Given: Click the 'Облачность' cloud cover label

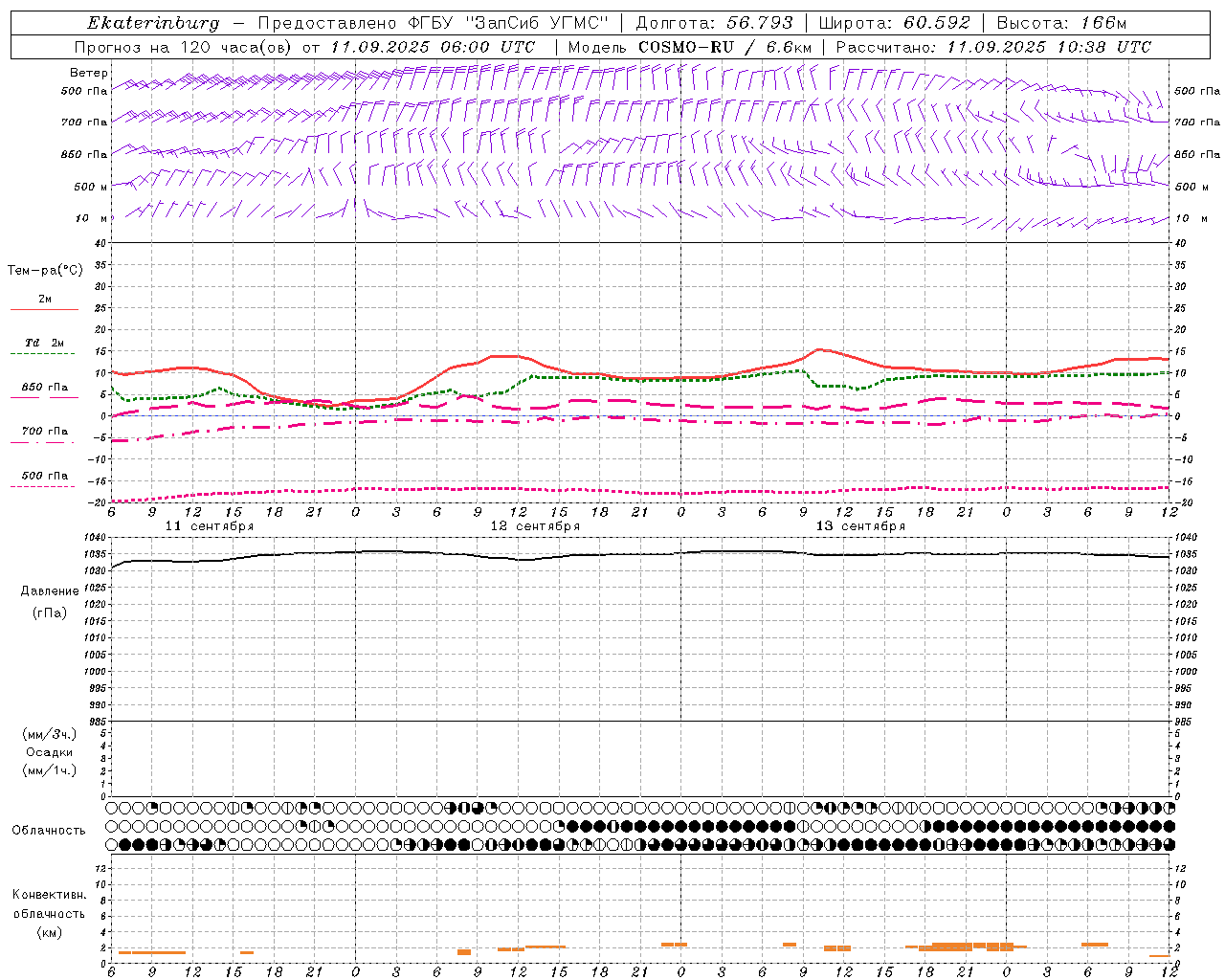Looking at the screenshot, I should 49,831.
